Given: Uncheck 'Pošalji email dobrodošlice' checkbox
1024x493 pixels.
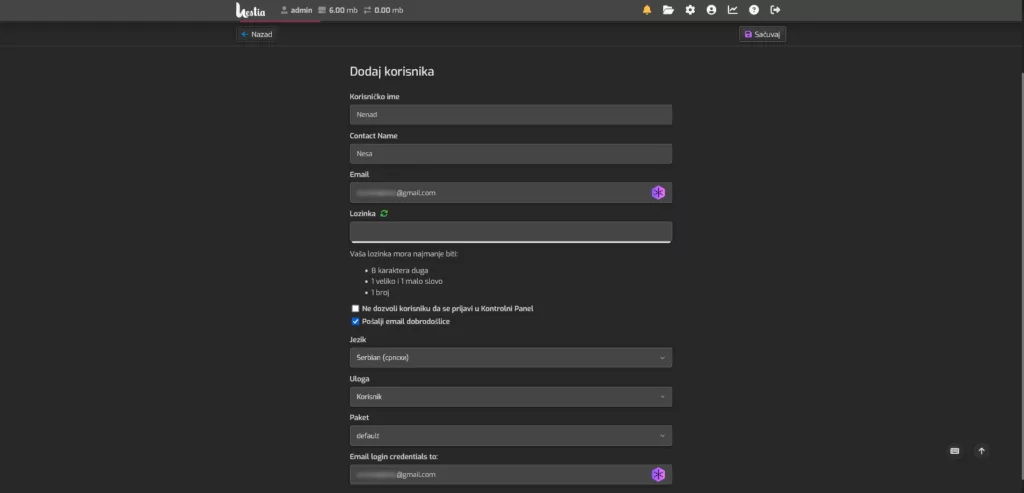Looking at the screenshot, I should pyautogui.click(x=355, y=321).
